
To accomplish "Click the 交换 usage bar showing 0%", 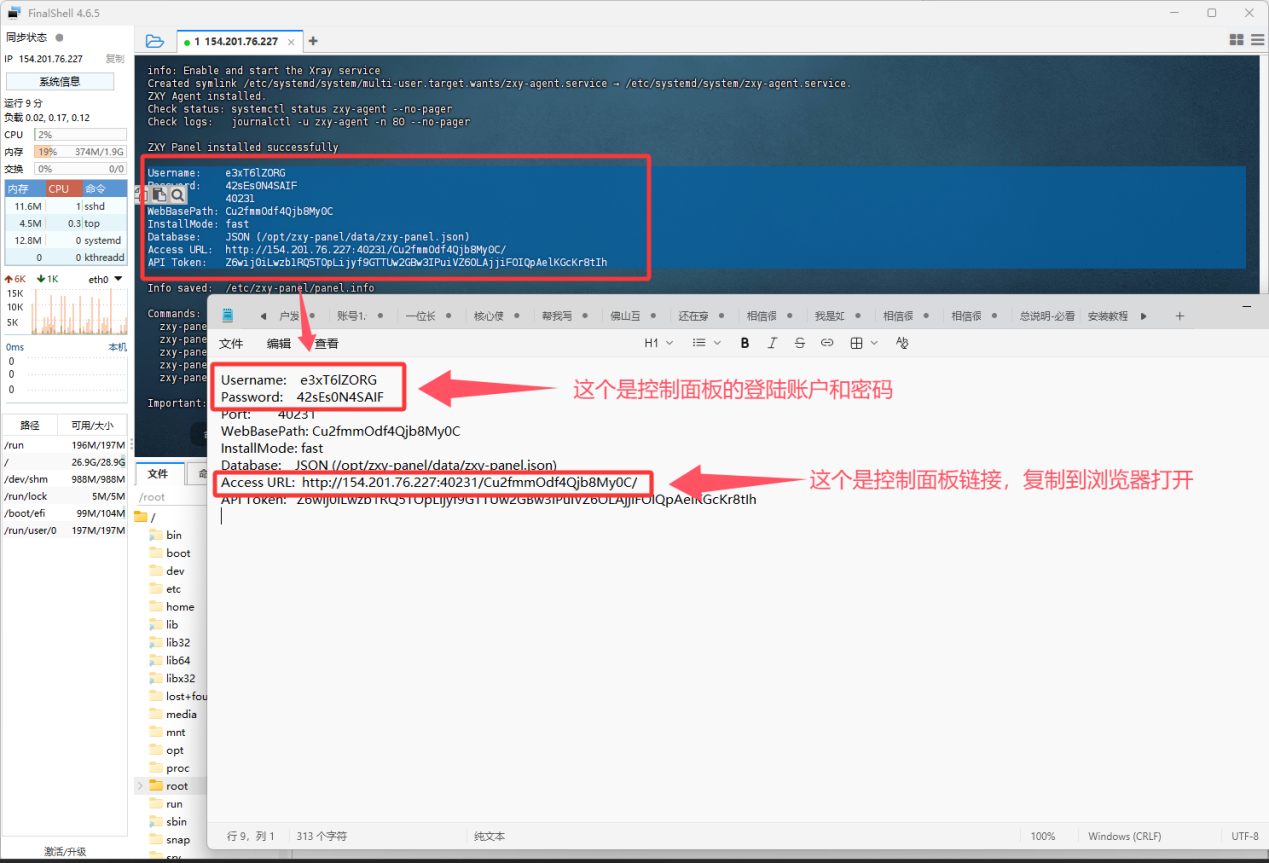I will click(80, 169).
